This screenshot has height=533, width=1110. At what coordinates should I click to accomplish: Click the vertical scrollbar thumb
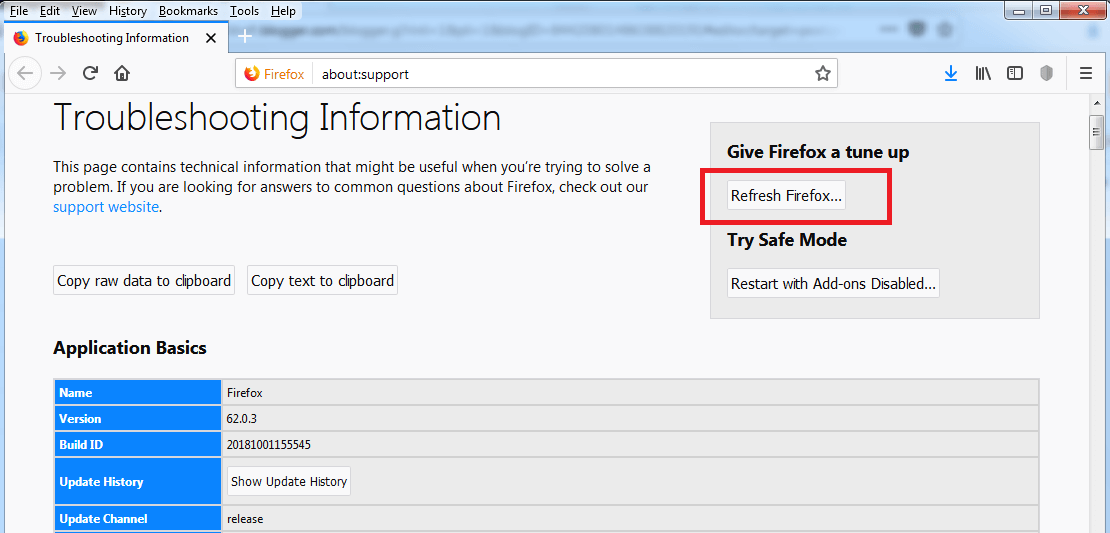pyautogui.click(x=1097, y=131)
